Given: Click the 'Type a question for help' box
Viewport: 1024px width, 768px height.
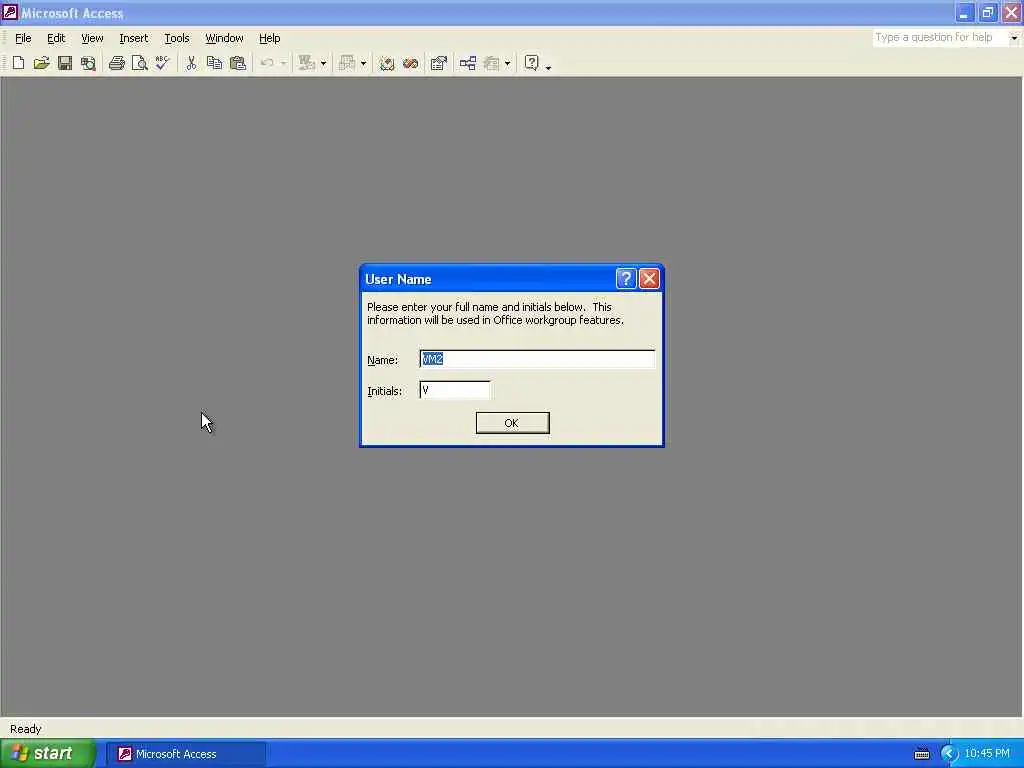Looking at the screenshot, I should pyautogui.click(x=940, y=37).
